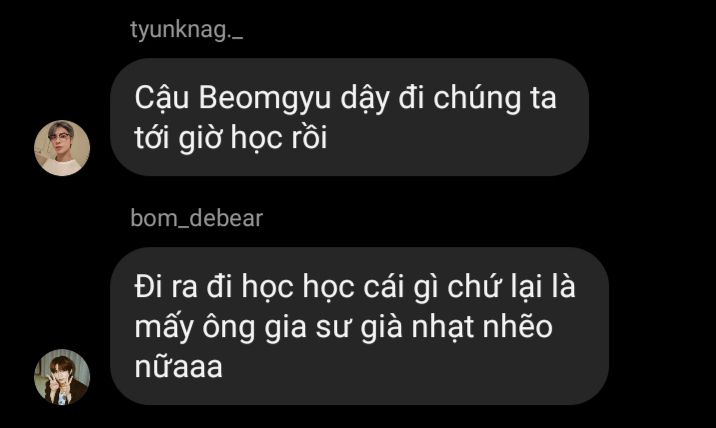
Task: Click the words "chúng ta" in first bubble
Action: pos(495,98)
